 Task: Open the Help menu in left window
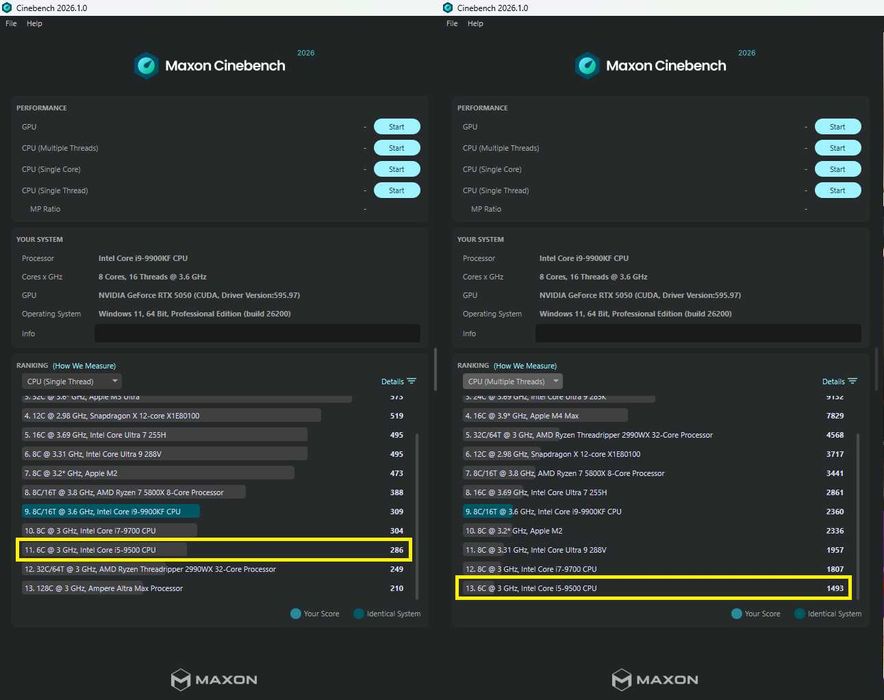coord(34,24)
